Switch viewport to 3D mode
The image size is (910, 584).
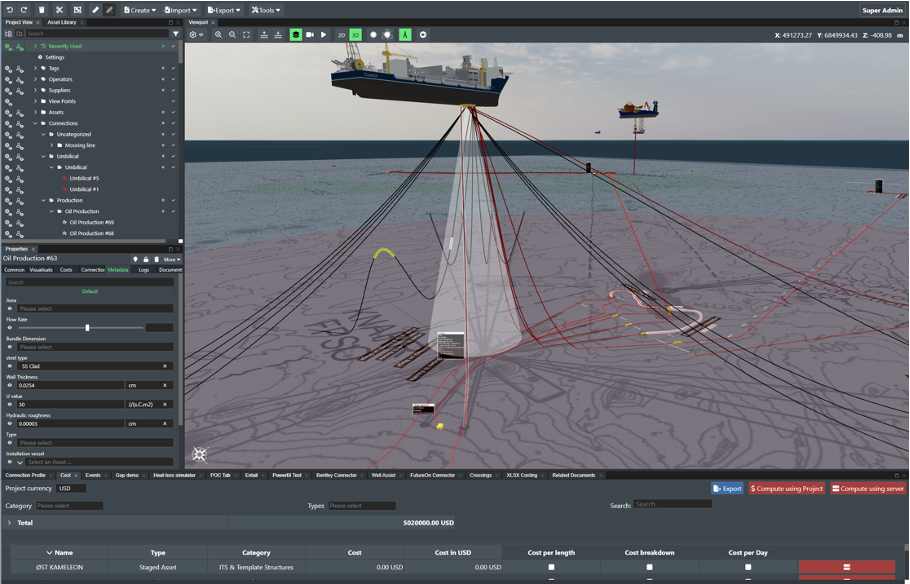coord(355,35)
